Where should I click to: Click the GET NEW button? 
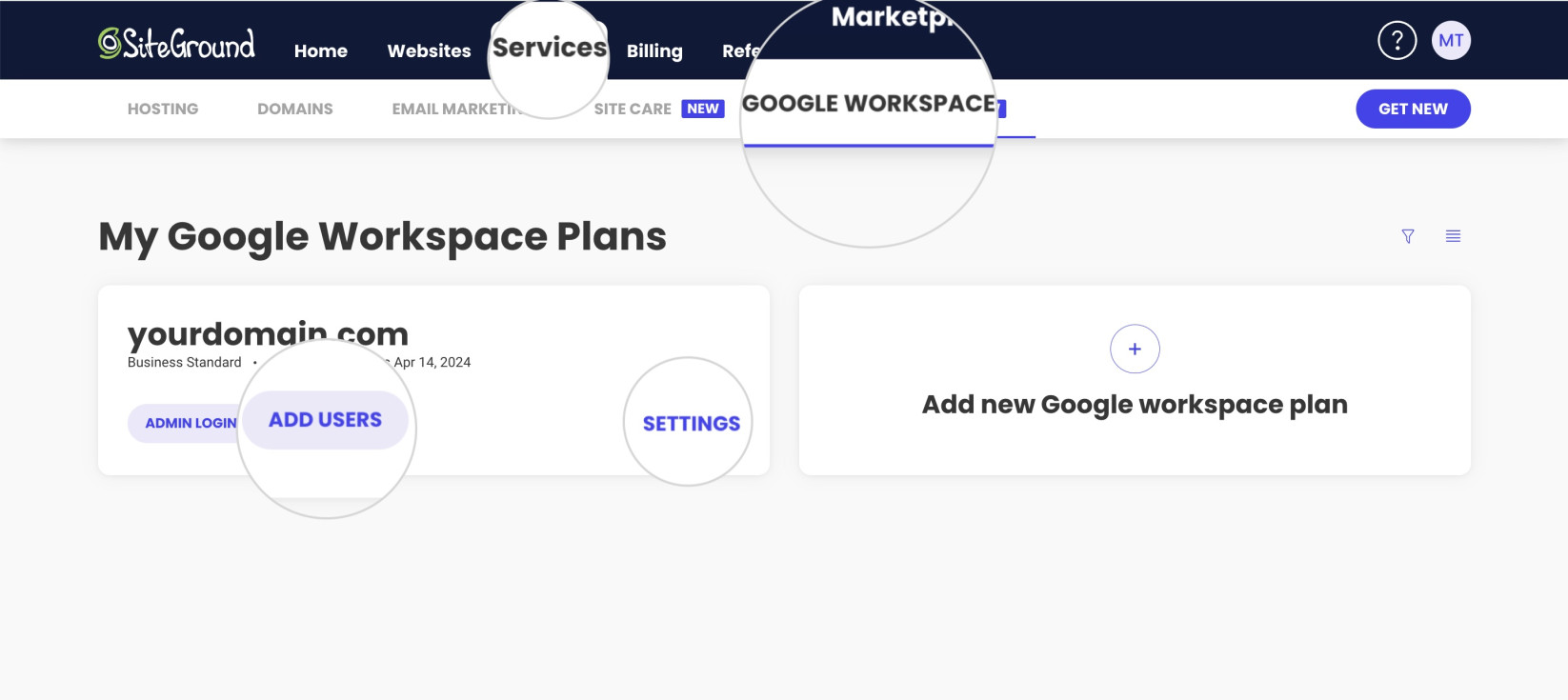[x=1413, y=109]
